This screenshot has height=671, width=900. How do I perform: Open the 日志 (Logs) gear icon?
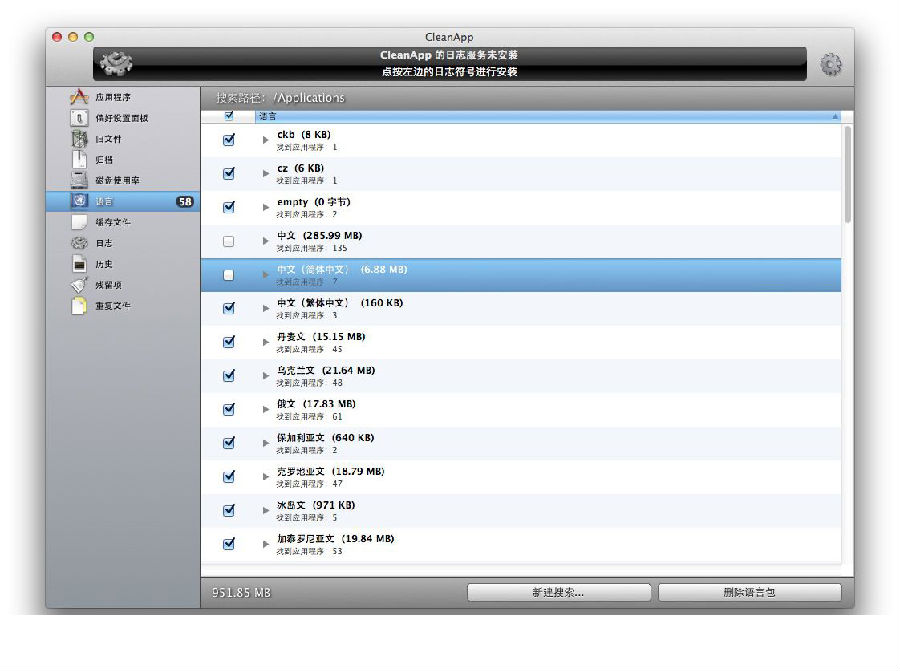point(79,243)
